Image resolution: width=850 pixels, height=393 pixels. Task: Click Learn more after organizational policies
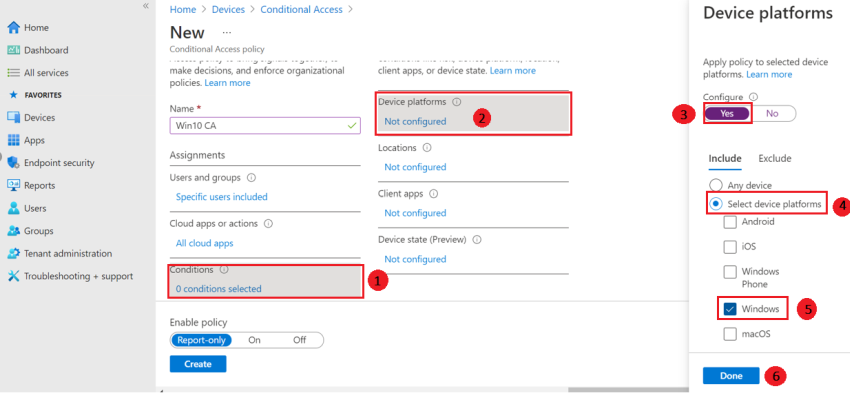pyautogui.click(x=227, y=83)
